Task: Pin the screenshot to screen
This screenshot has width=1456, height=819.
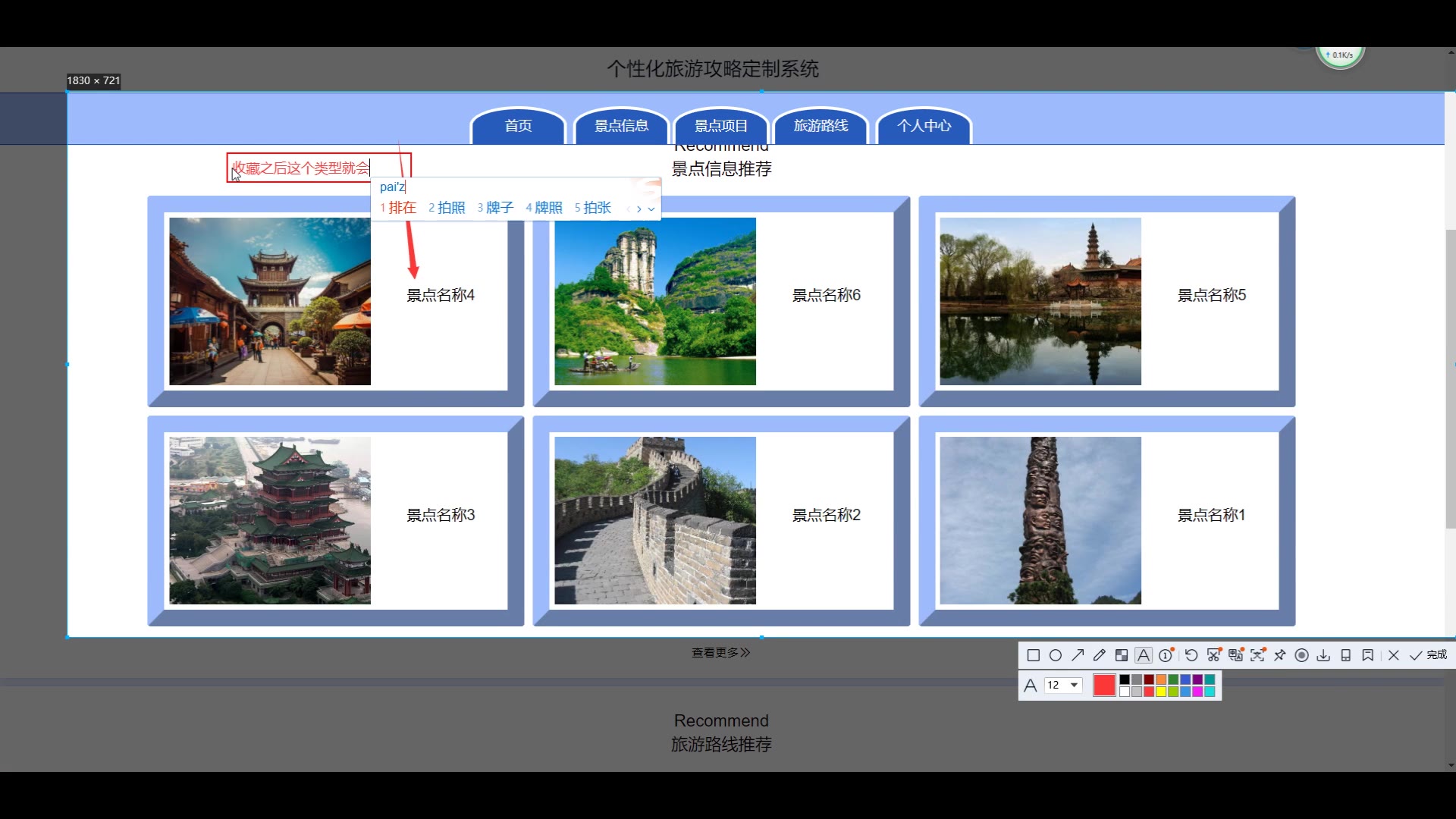Action: [x=1280, y=655]
